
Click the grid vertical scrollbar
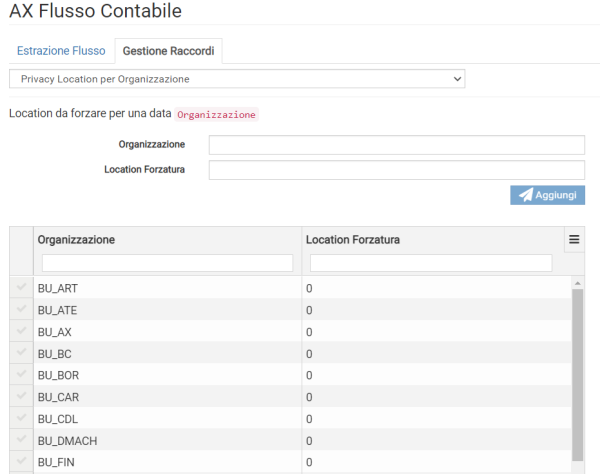click(x=576, y=370)
